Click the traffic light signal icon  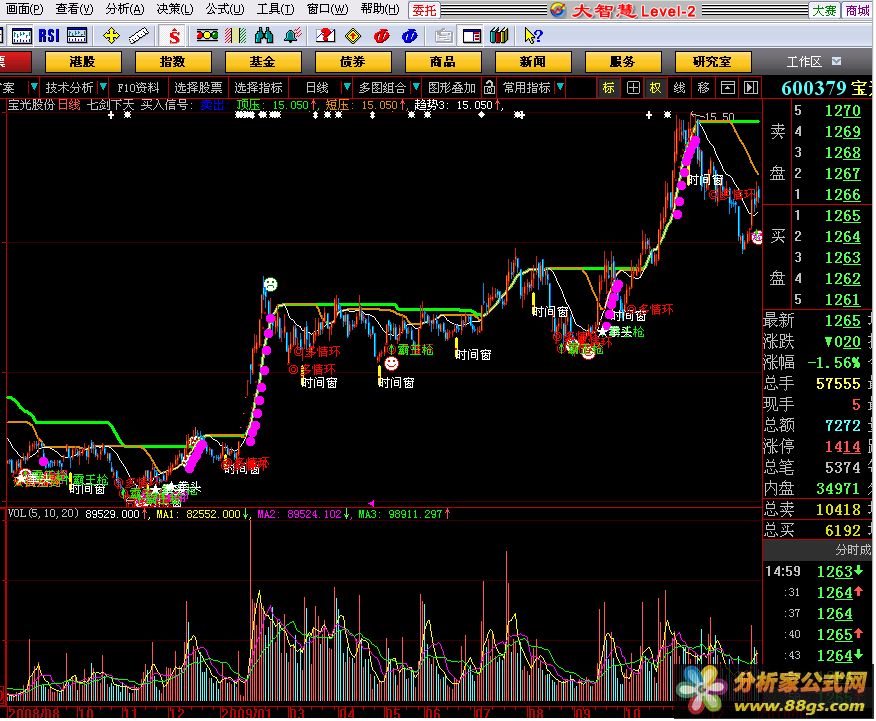click(x=206, y=36)
